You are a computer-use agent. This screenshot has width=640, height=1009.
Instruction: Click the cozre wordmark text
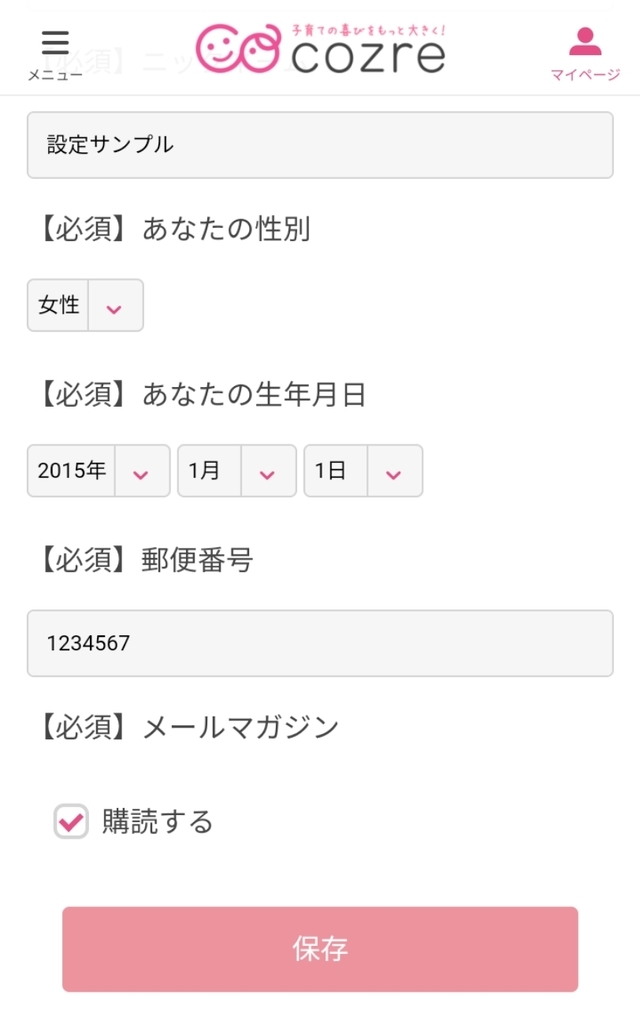click(366, 57)
